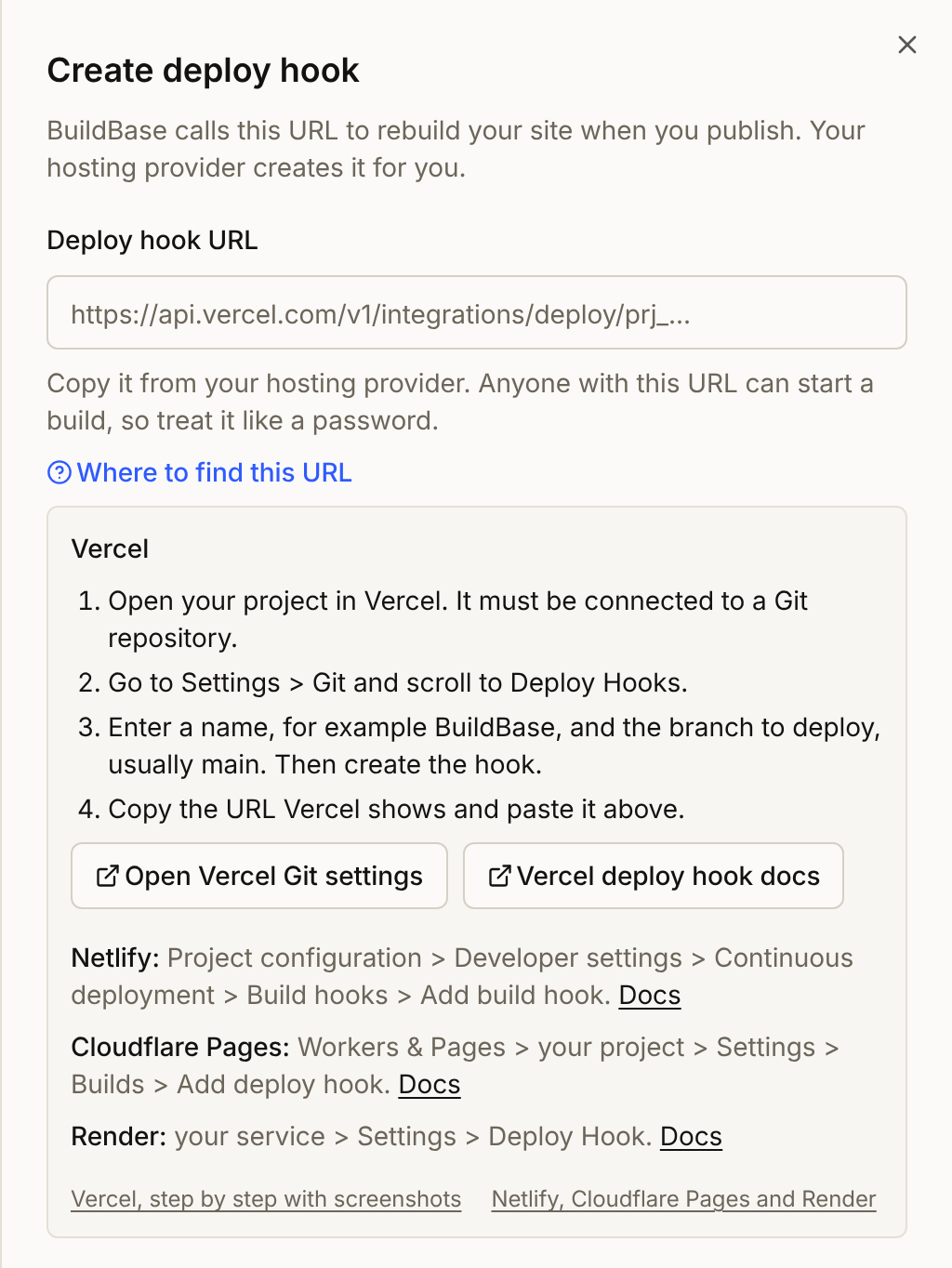This screenshot has height=1268, width=952.
Task: Click step 2 Go to Settings > Git text
Action: (x=398, y=682)
